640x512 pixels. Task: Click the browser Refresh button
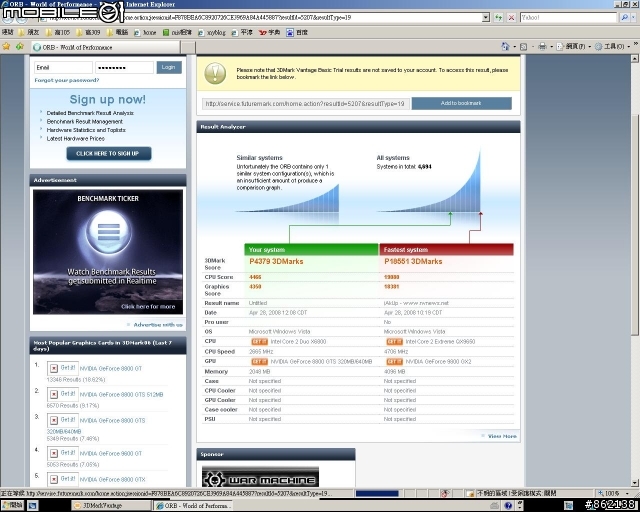coord(498,18)
